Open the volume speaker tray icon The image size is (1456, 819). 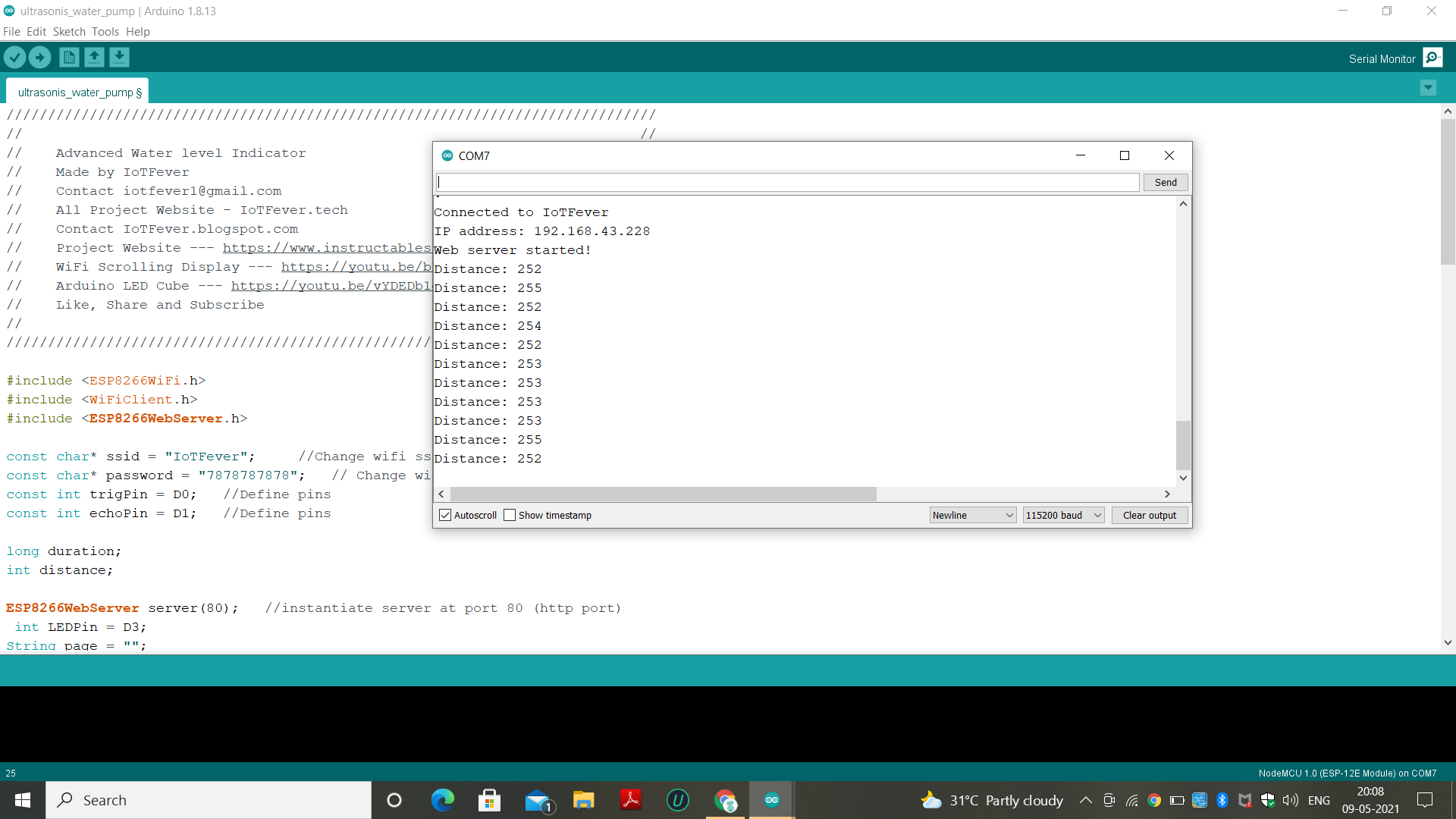click(x=1290, y=800)
